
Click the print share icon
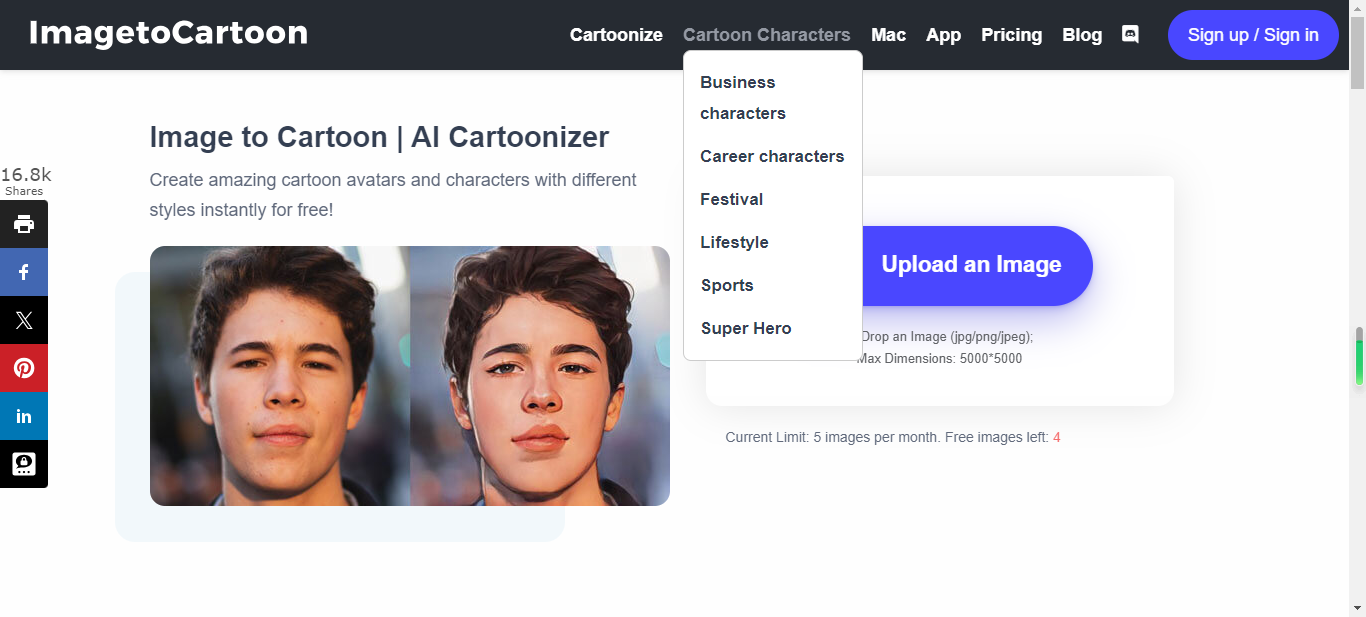(x=24, y=224)
